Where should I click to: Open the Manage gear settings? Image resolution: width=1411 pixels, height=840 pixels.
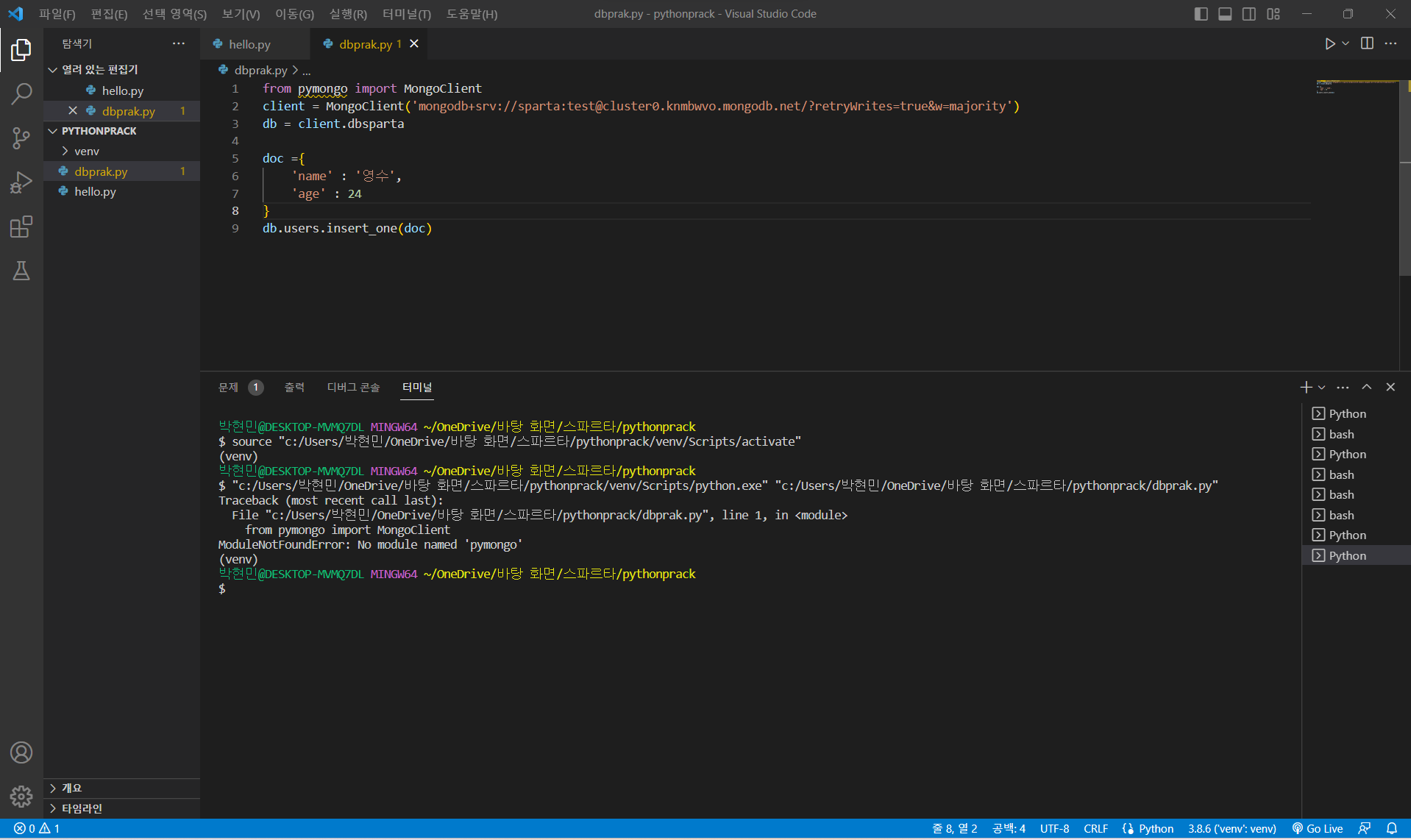[21, 796]
